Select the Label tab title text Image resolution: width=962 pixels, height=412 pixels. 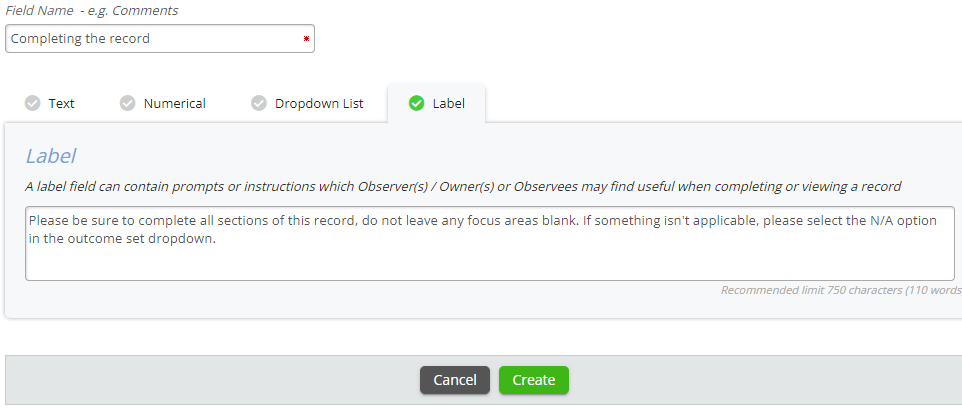[x=448, y=103]
